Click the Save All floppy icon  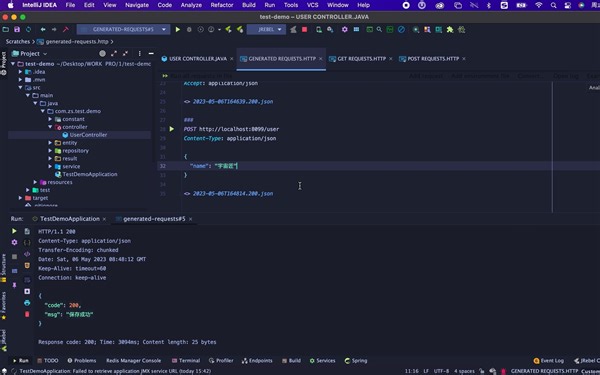(17, 29)
